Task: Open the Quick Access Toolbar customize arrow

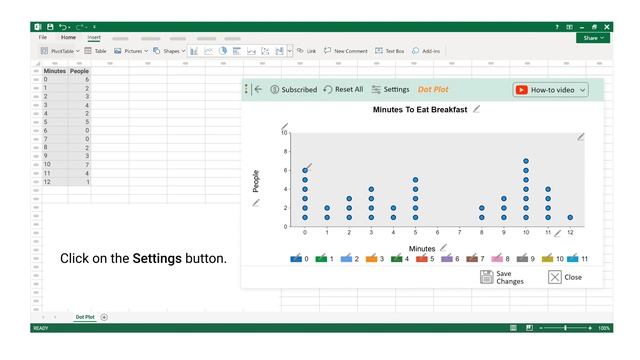Action: click(94, 27)
